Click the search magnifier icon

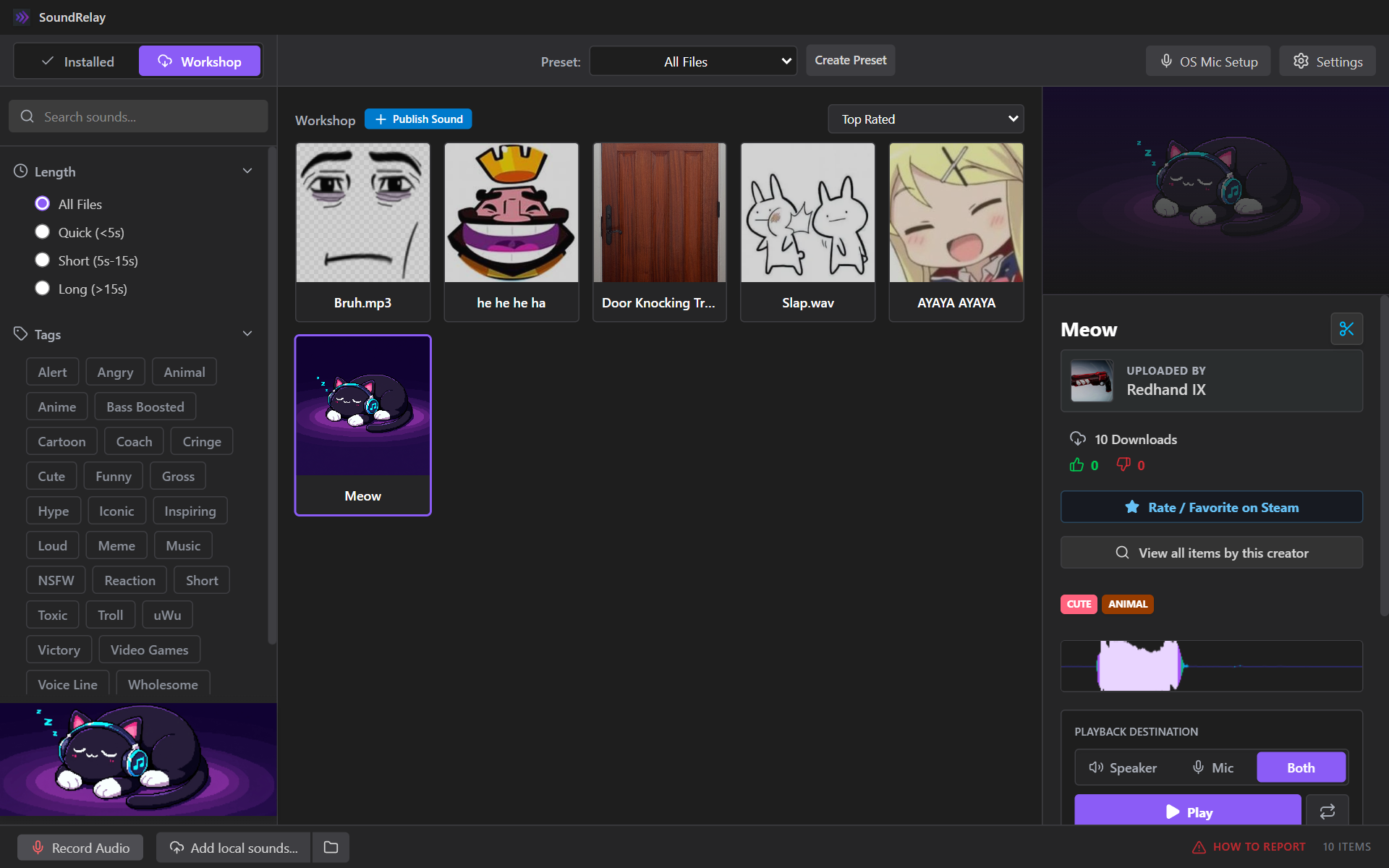27,116
